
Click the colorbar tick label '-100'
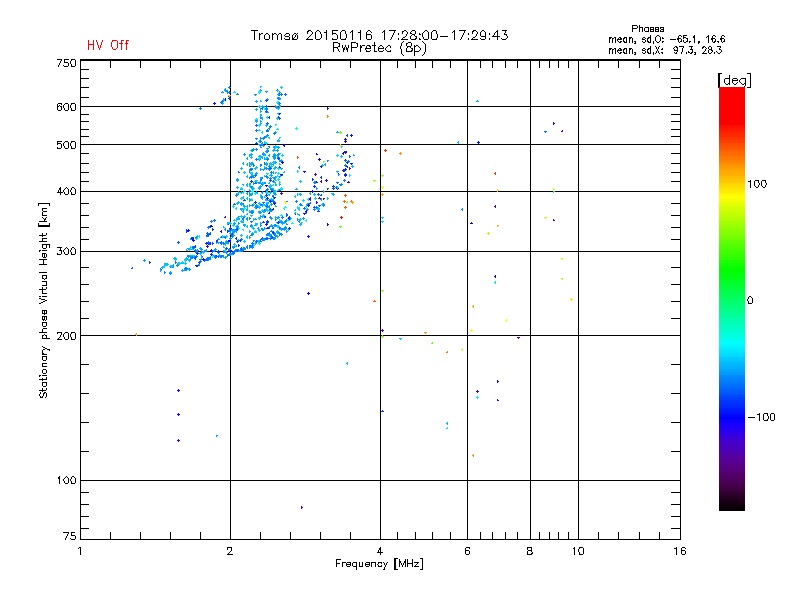pyautogui.click(x=761, y=417)
